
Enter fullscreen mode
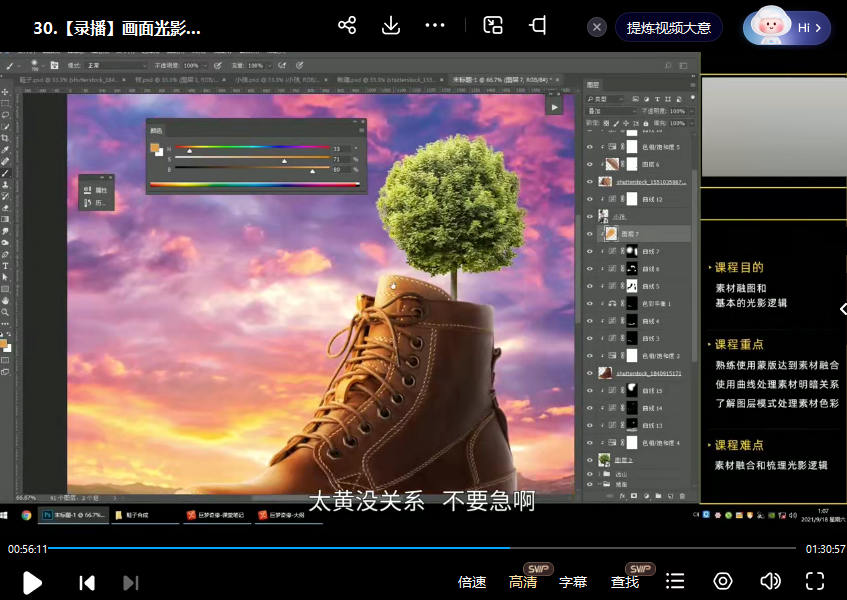pyautogui.click(x=815, y=582)
